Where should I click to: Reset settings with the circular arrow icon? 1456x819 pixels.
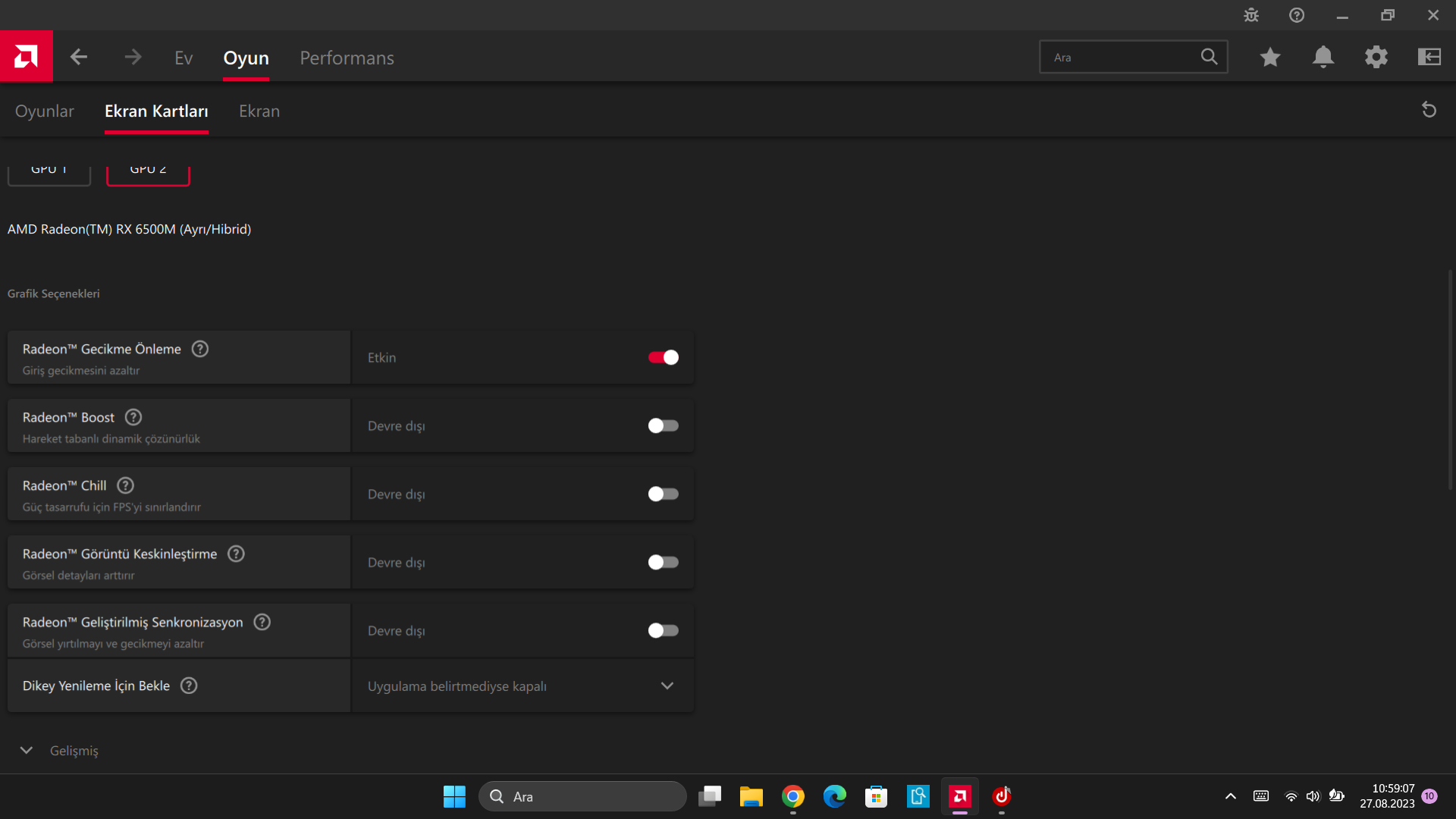click(1429, 110)
